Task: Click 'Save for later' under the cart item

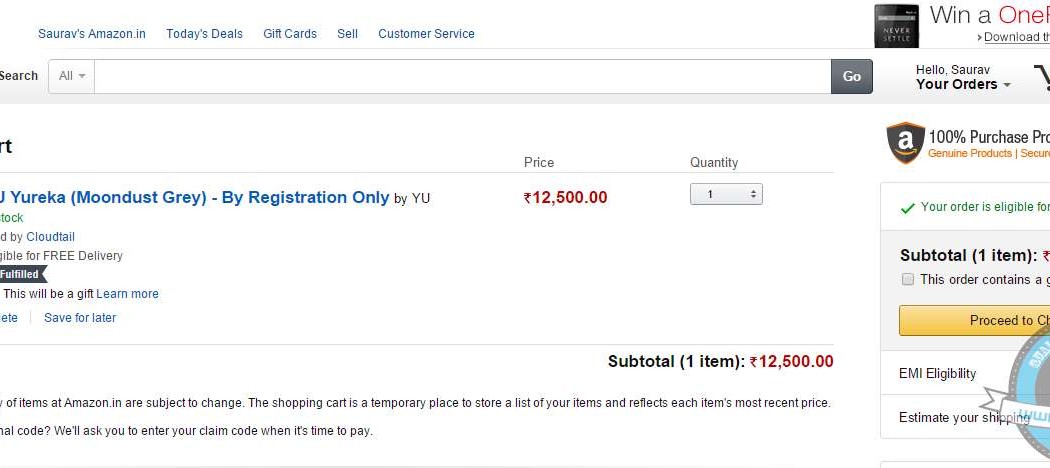Action: point(80,318)
